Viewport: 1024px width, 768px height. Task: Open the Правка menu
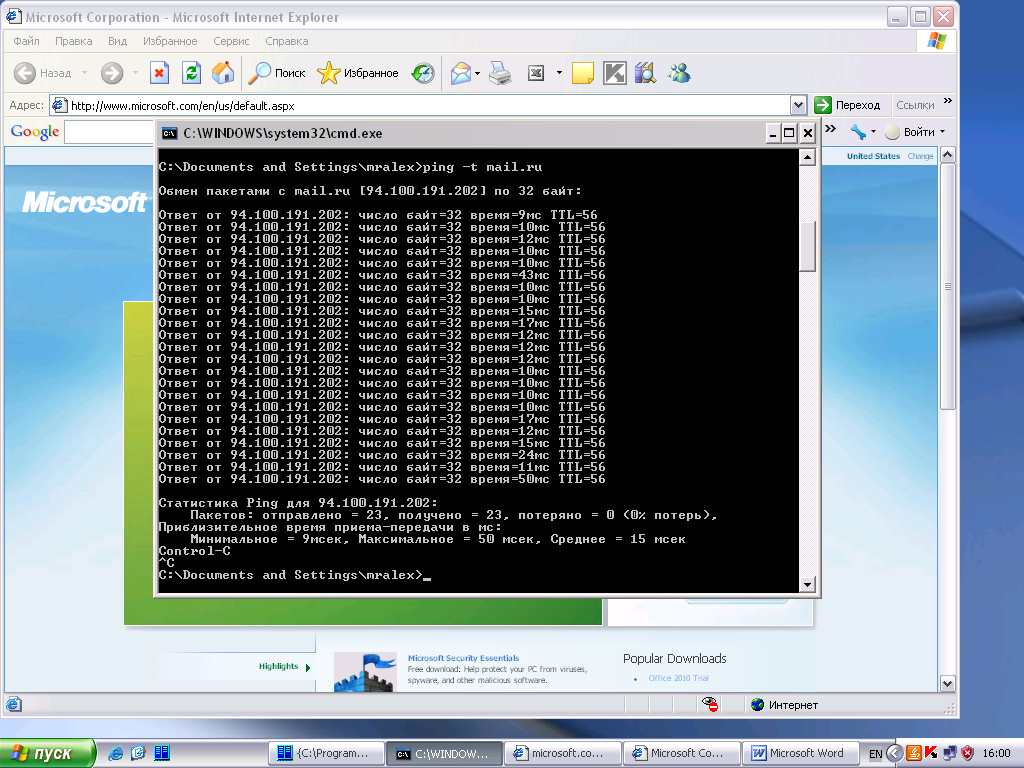(x=73, y=41)
